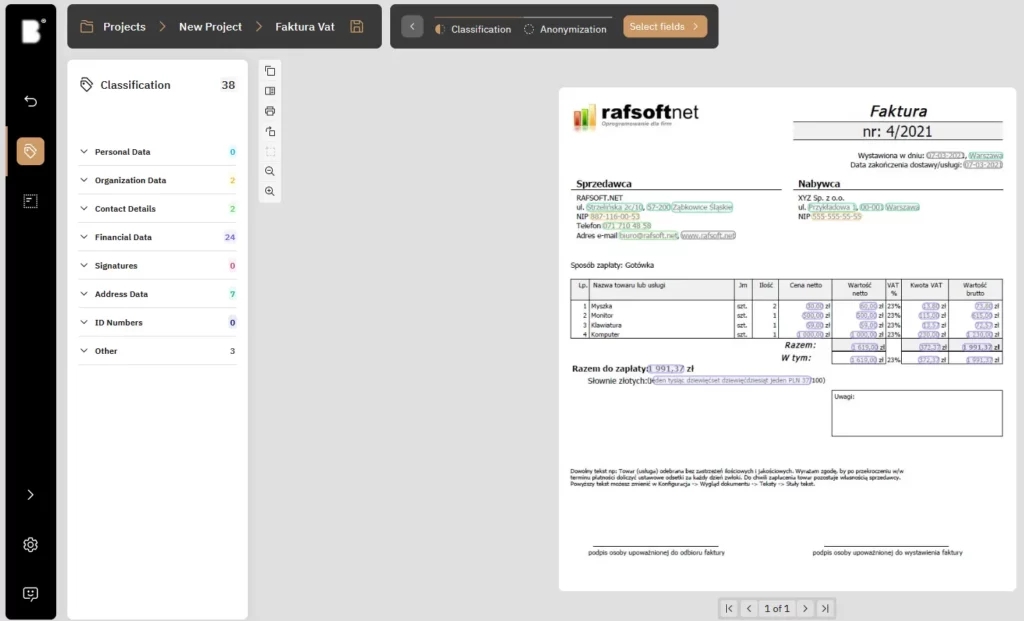Expand the Personal Data category
This screenshot has height=621, width=1024.
84,152
